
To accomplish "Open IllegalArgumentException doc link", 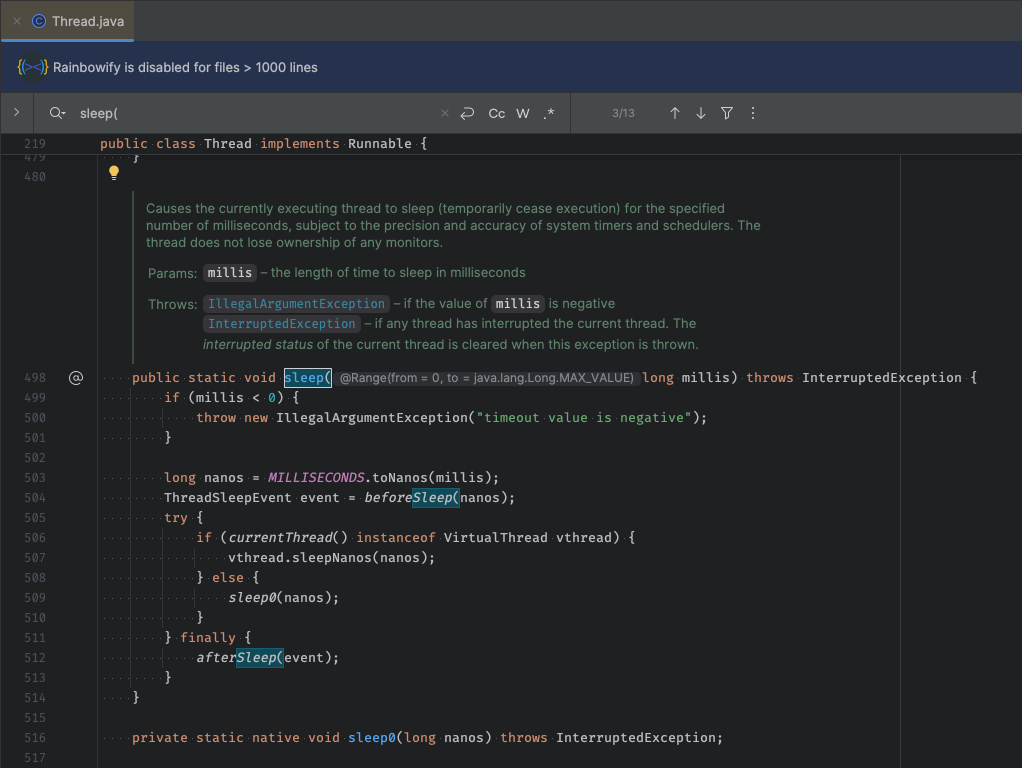I will (x=297, y=304).
